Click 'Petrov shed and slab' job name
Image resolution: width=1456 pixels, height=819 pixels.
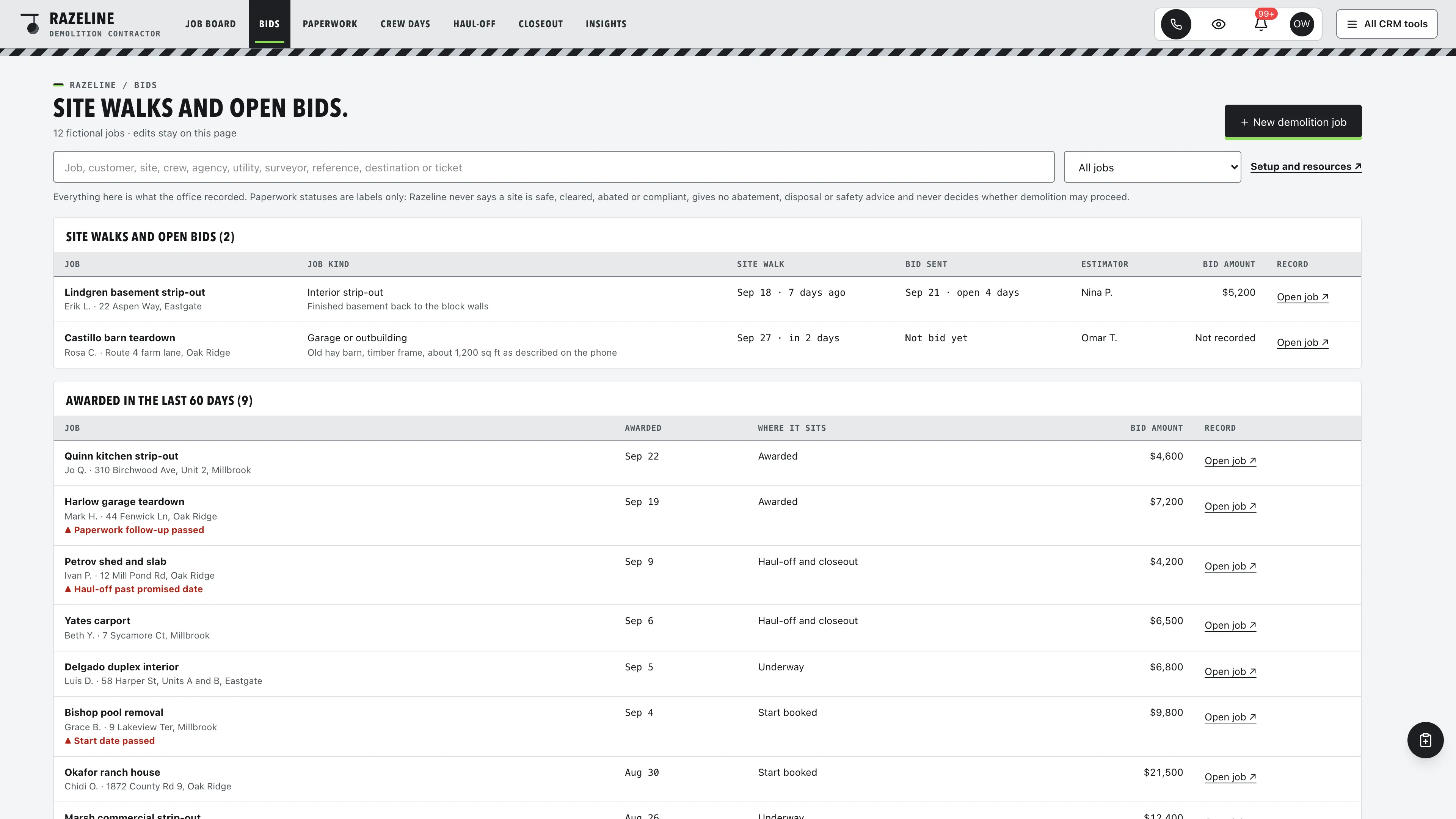[115, 561]
